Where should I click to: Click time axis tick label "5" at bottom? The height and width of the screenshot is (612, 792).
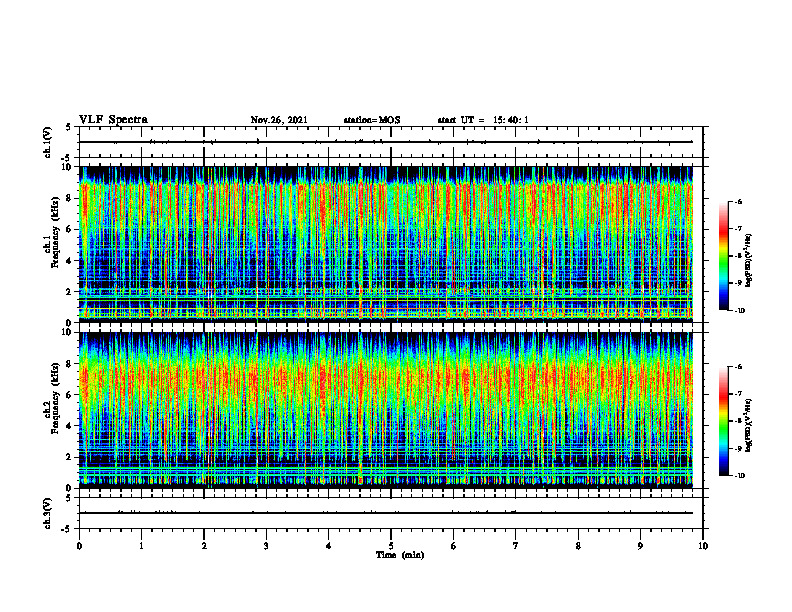pos(391,546)
